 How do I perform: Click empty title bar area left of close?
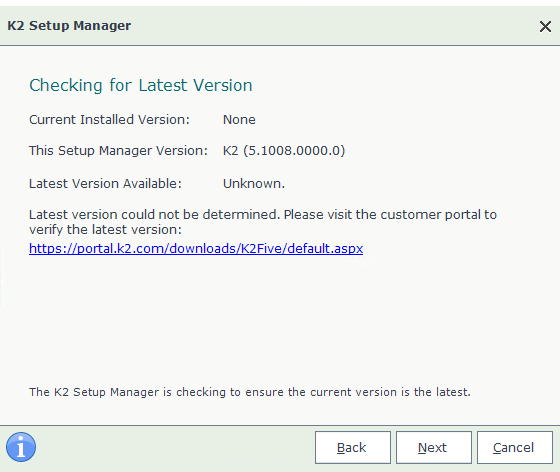[332, 26]
